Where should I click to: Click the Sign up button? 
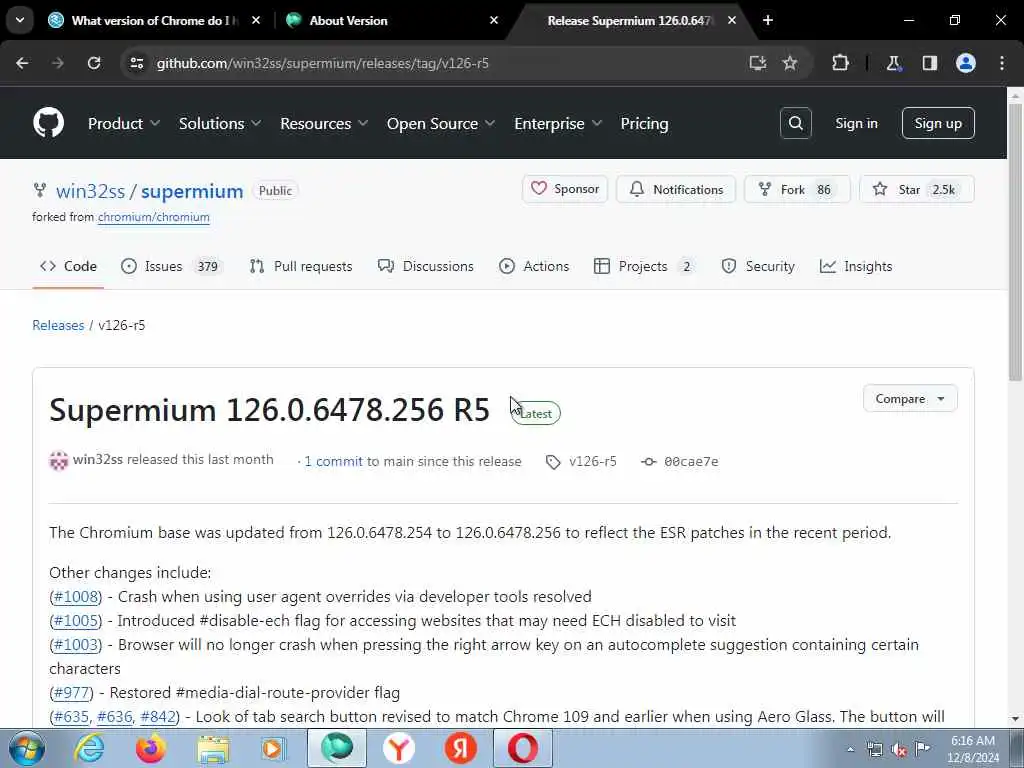click(938, 123)
